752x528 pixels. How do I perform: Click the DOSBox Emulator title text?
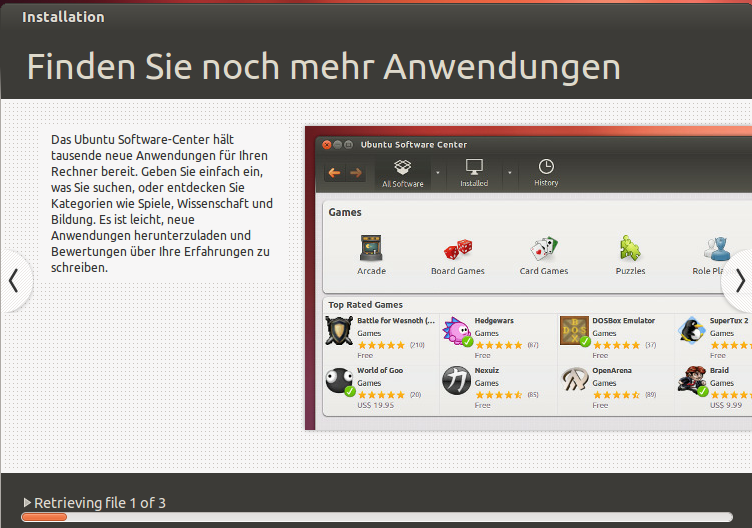(623, 320)
